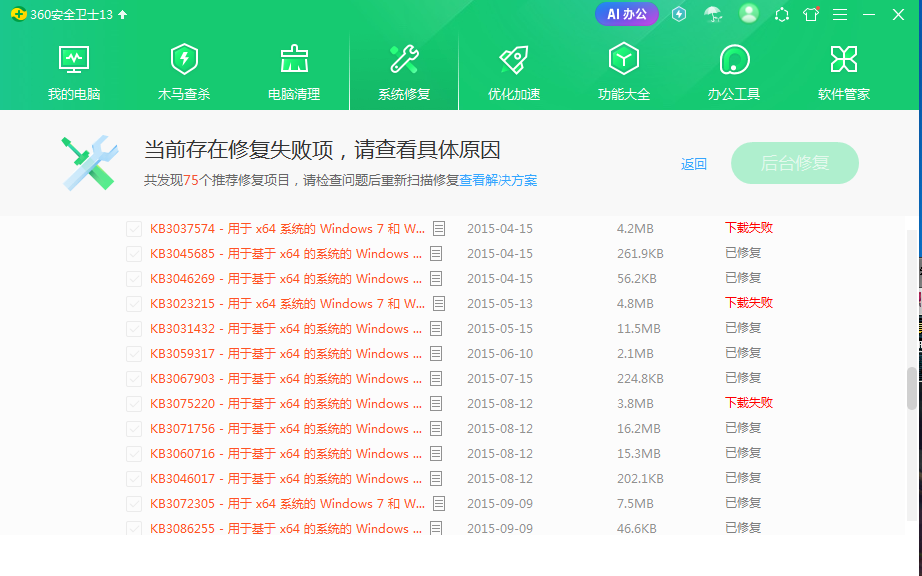This screenshot has height=576, width=922.
Task: Switch to 办公工具 tab
Action: [734, 70]
